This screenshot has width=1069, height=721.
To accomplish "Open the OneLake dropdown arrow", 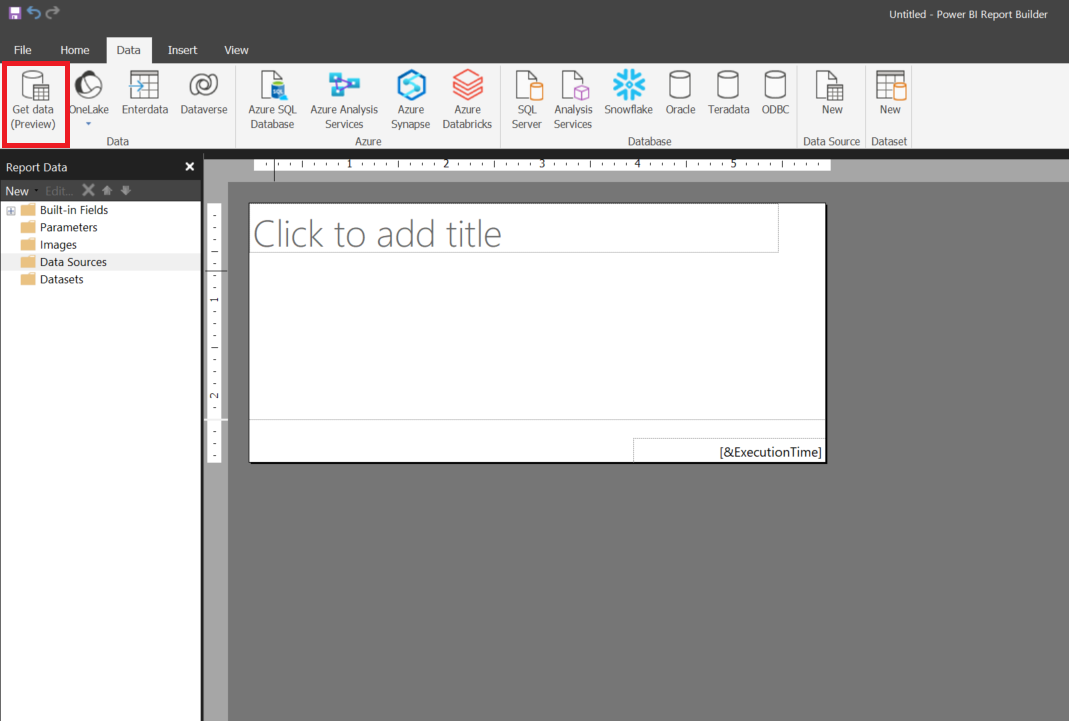I will (88, 125).
